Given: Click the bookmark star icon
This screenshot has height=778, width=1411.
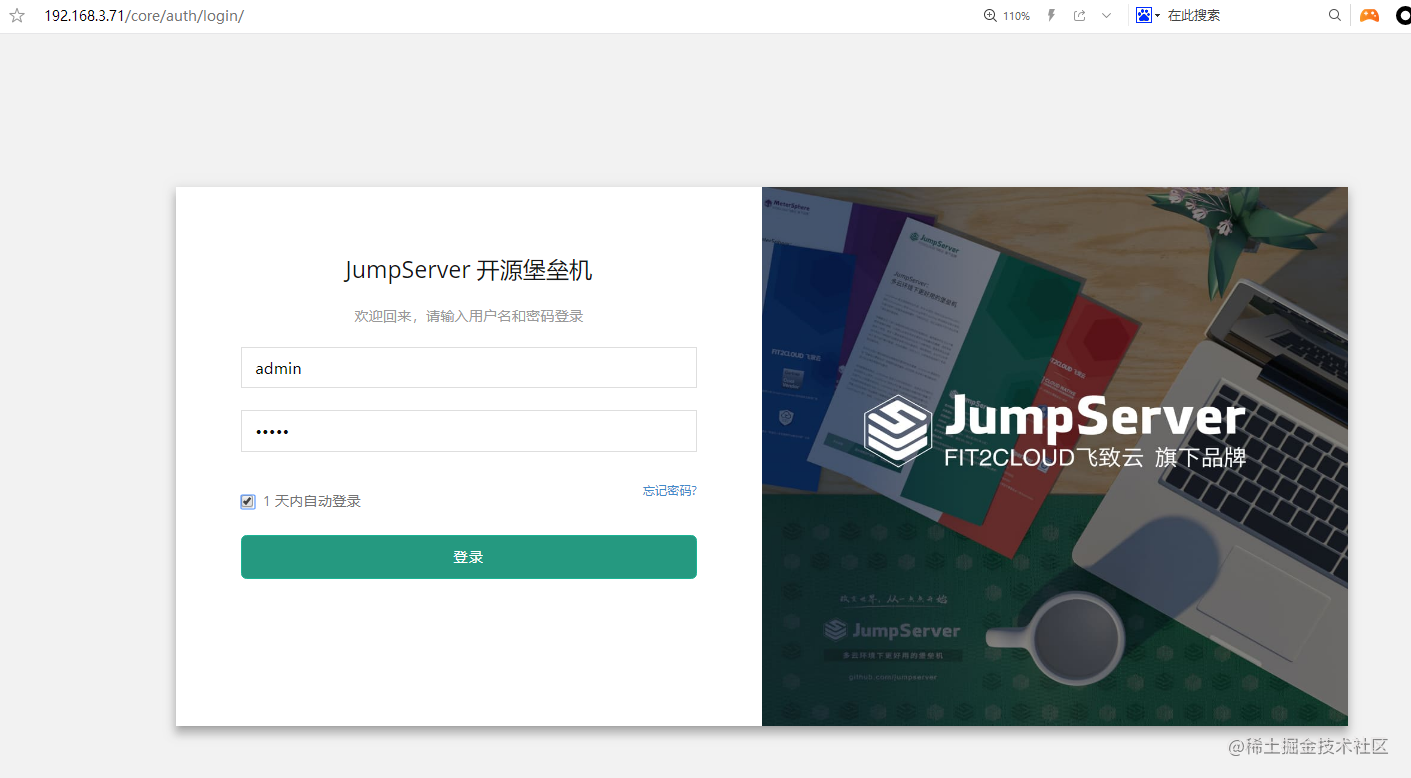Looking at the screenshot, I should coord(17,16).
